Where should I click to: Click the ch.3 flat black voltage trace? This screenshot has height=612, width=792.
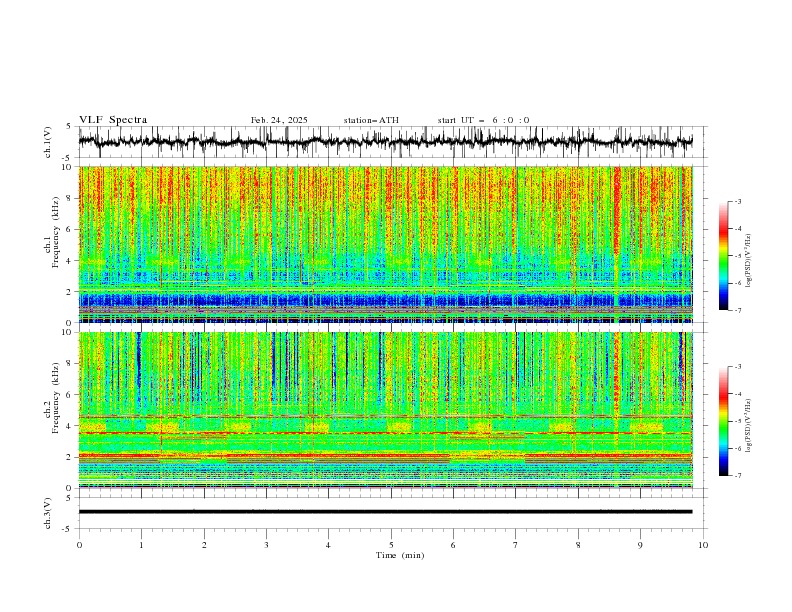(x=385, y=512)
